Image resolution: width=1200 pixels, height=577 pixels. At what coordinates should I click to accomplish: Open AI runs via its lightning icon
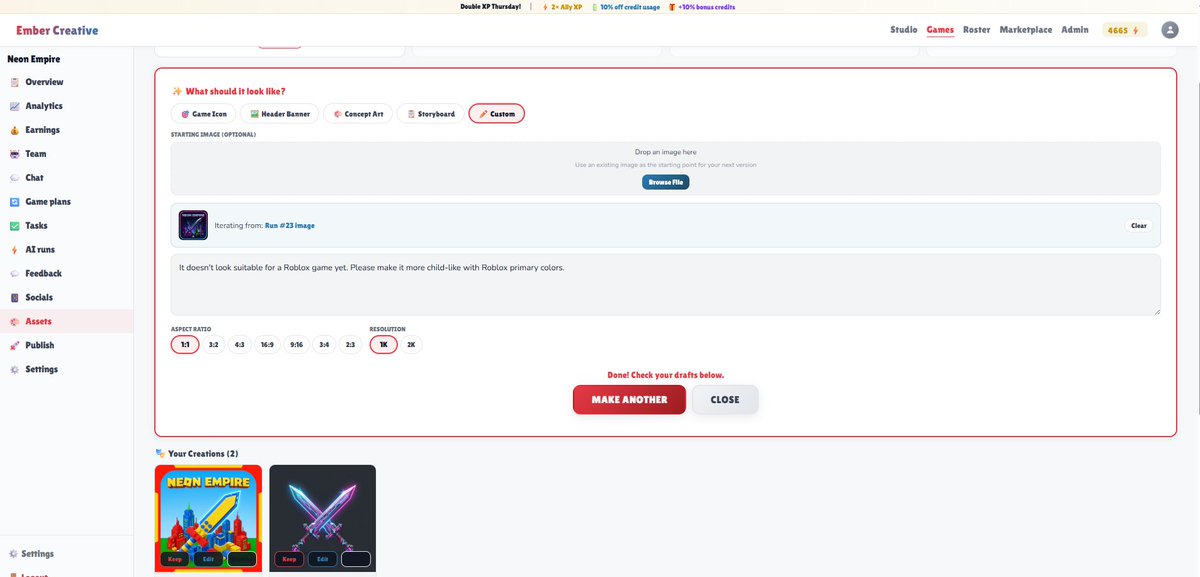tap(15, 250)
